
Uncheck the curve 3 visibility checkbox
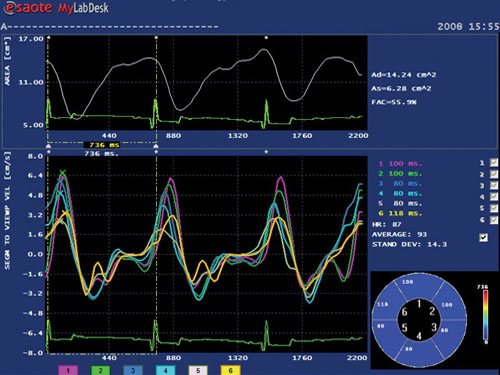pos(494,185)
